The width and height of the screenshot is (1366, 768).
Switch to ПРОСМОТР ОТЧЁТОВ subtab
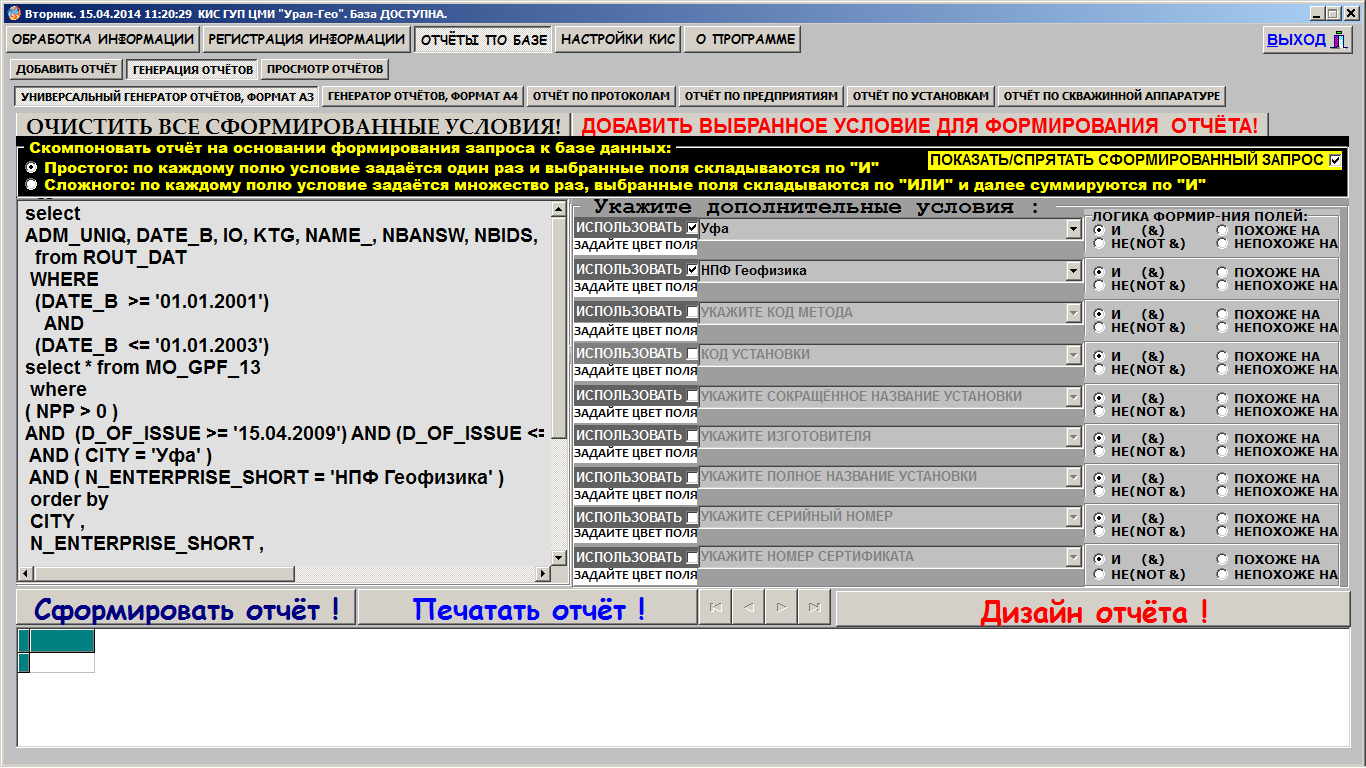click(325, 69)
